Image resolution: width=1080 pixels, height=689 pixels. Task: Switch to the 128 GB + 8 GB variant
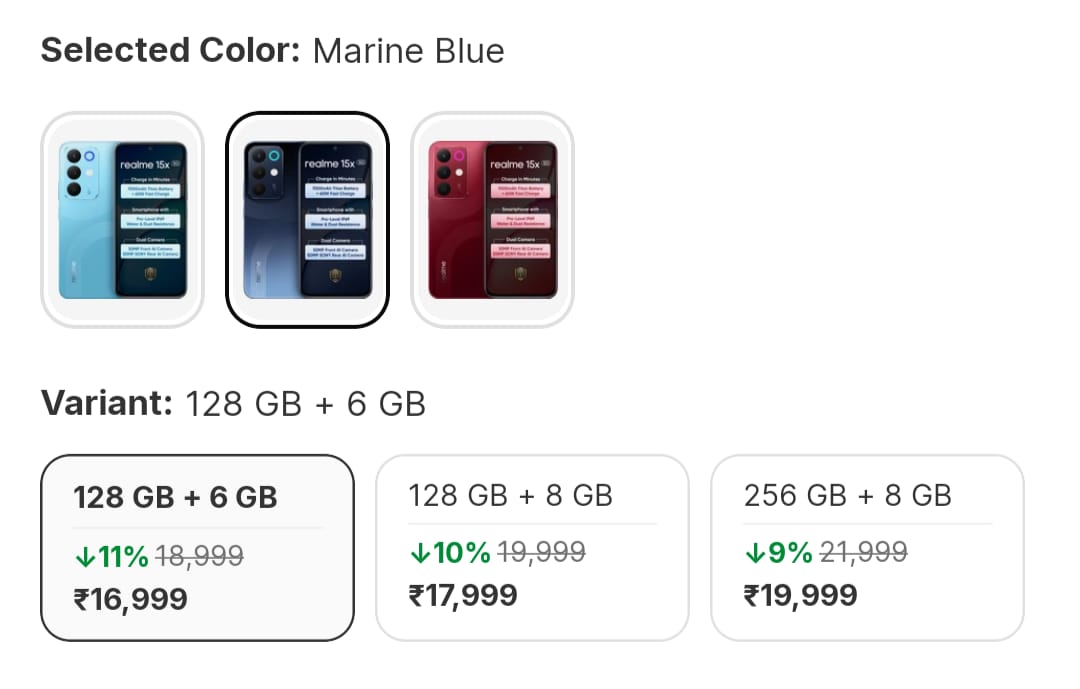point(532,547)
